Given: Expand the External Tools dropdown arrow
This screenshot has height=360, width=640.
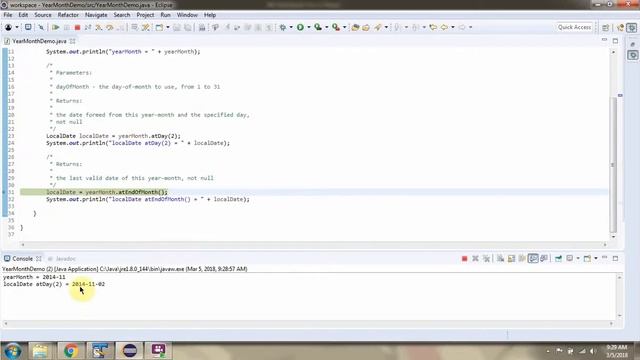Looking at the screenshot, I should click(x=344, y=27).
